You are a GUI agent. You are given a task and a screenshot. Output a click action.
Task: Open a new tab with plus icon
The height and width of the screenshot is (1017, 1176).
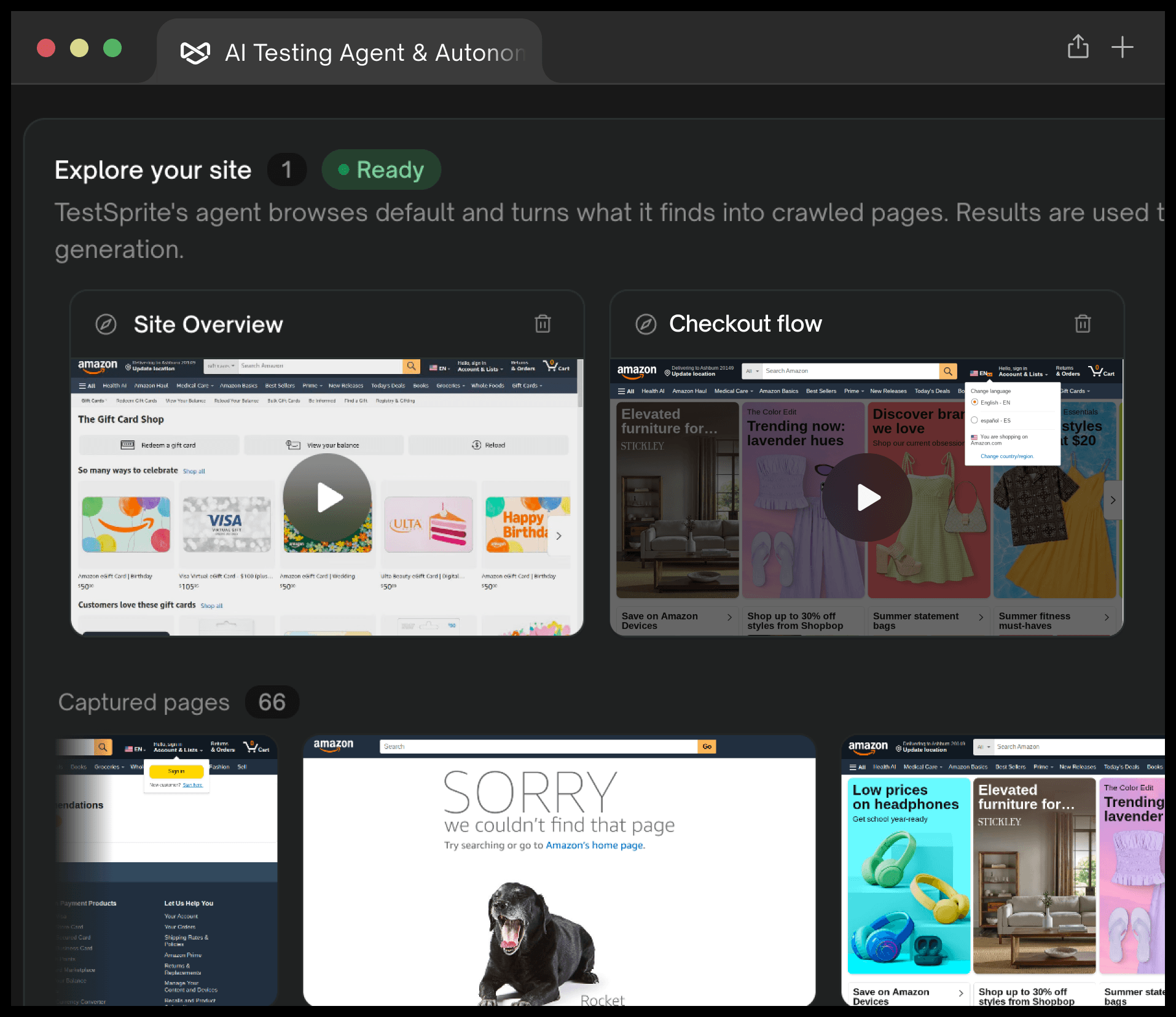pos(1122,47)
